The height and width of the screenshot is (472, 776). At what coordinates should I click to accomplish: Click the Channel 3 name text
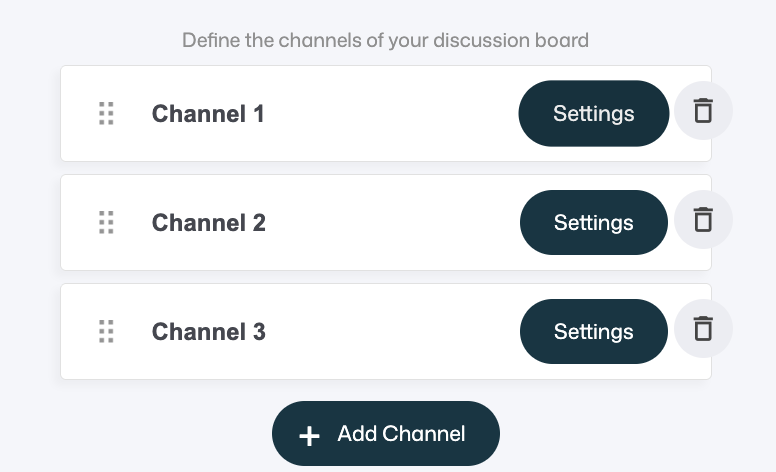tap(208, 331)
